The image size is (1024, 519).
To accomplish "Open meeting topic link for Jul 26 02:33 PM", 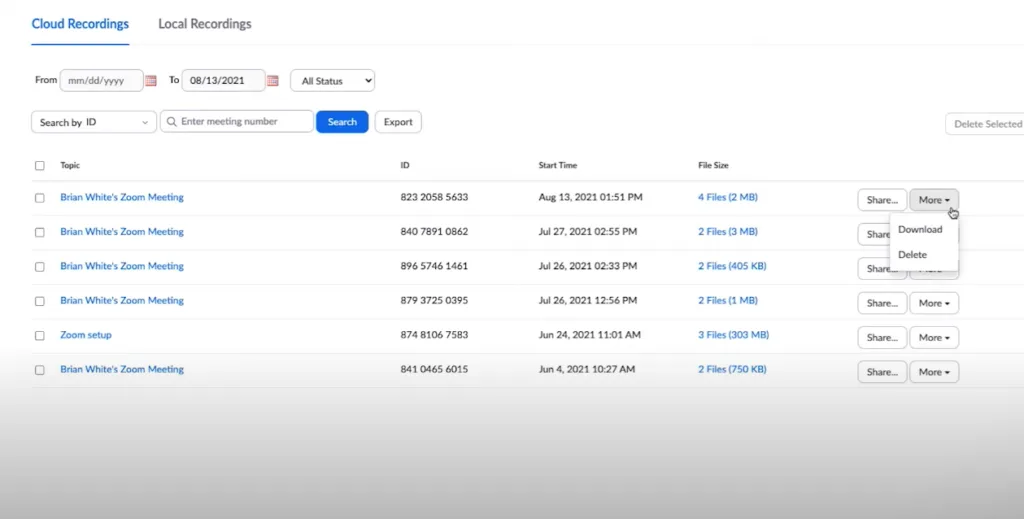I will pos(121,266).
